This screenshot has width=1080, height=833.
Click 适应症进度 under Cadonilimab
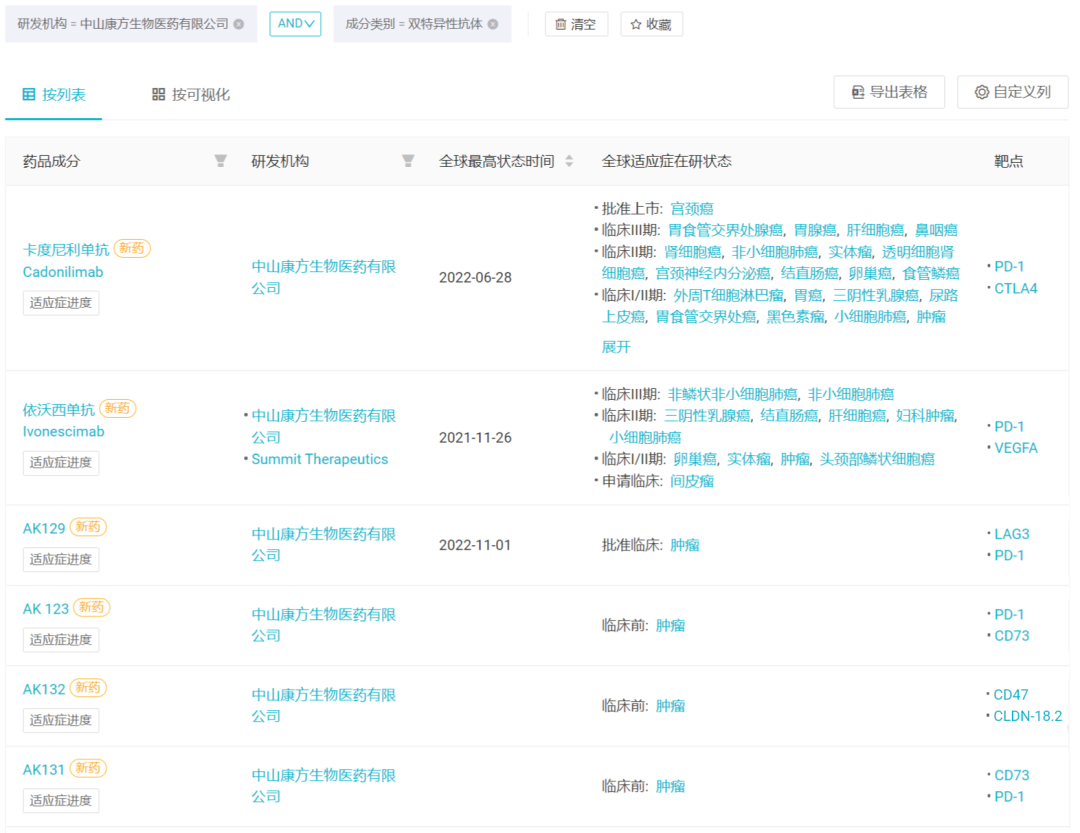tap(61, 303)
